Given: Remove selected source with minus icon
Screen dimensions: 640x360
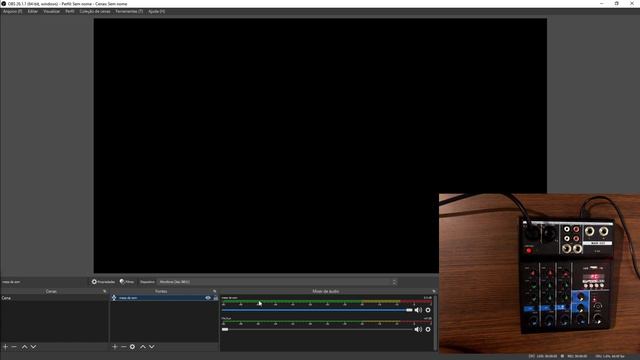Looking at the screenshot, I should (x=124, y=347).
